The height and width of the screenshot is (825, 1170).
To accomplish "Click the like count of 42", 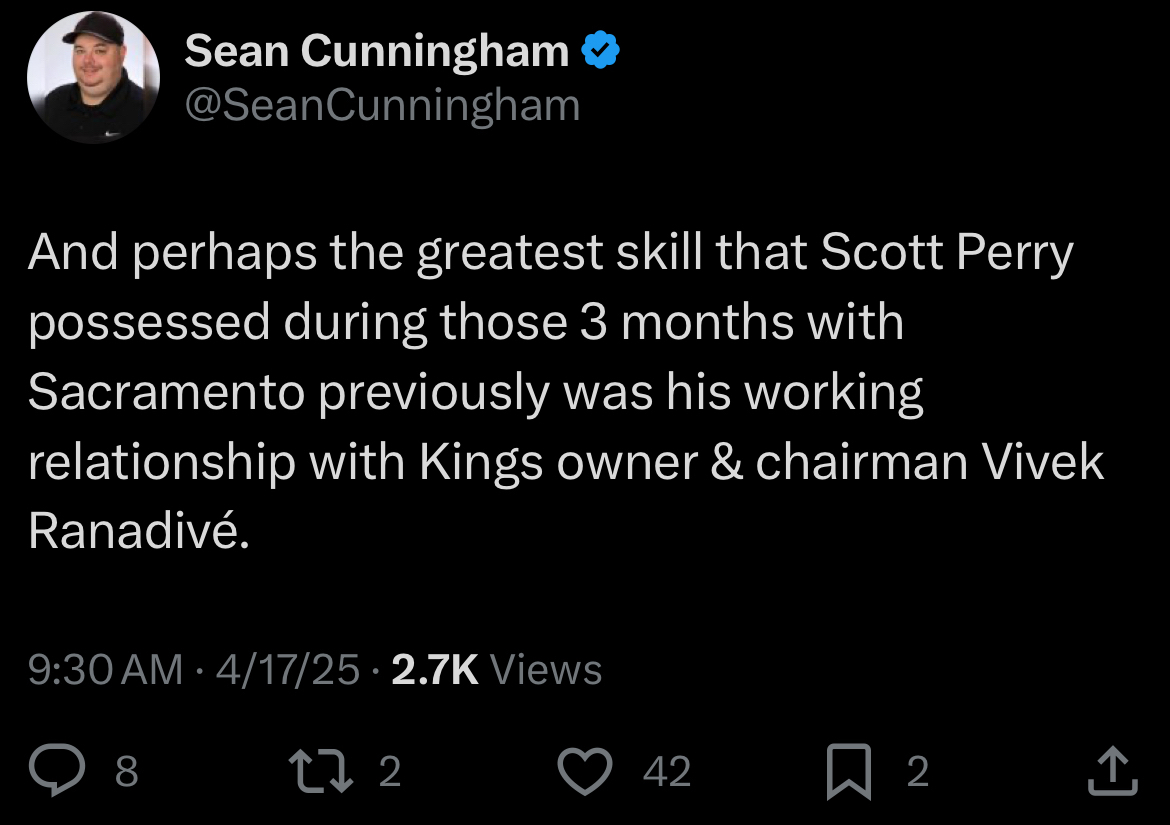I will [667, 771].
